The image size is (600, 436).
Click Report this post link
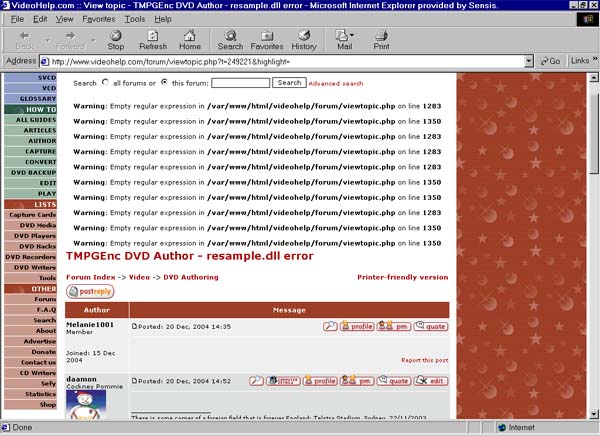(x=424, y=360)
